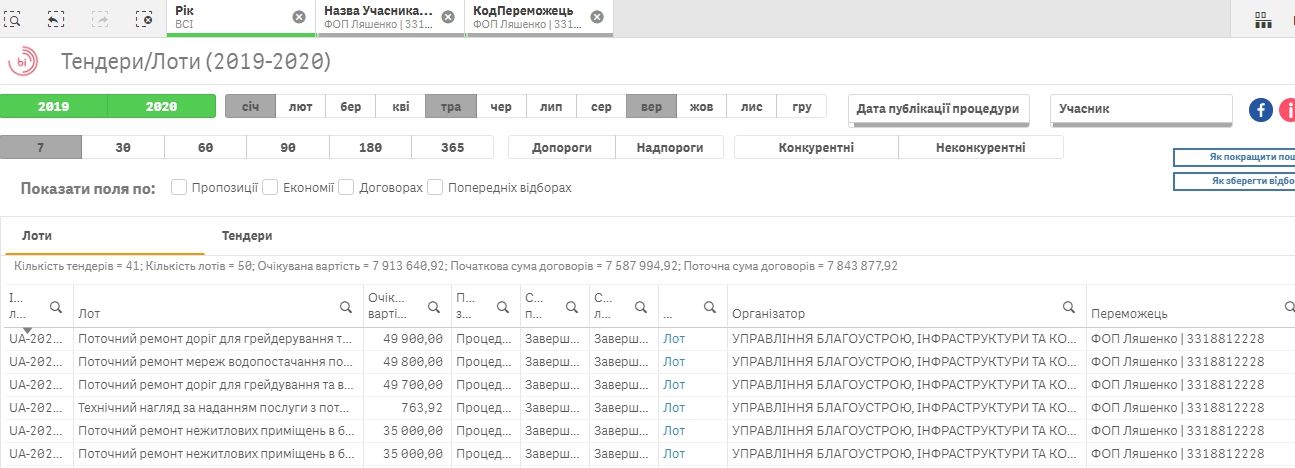Select the 30 days period
Image resolution: width=1295 pixels, height=468 pixels.
tap(123, 147)
